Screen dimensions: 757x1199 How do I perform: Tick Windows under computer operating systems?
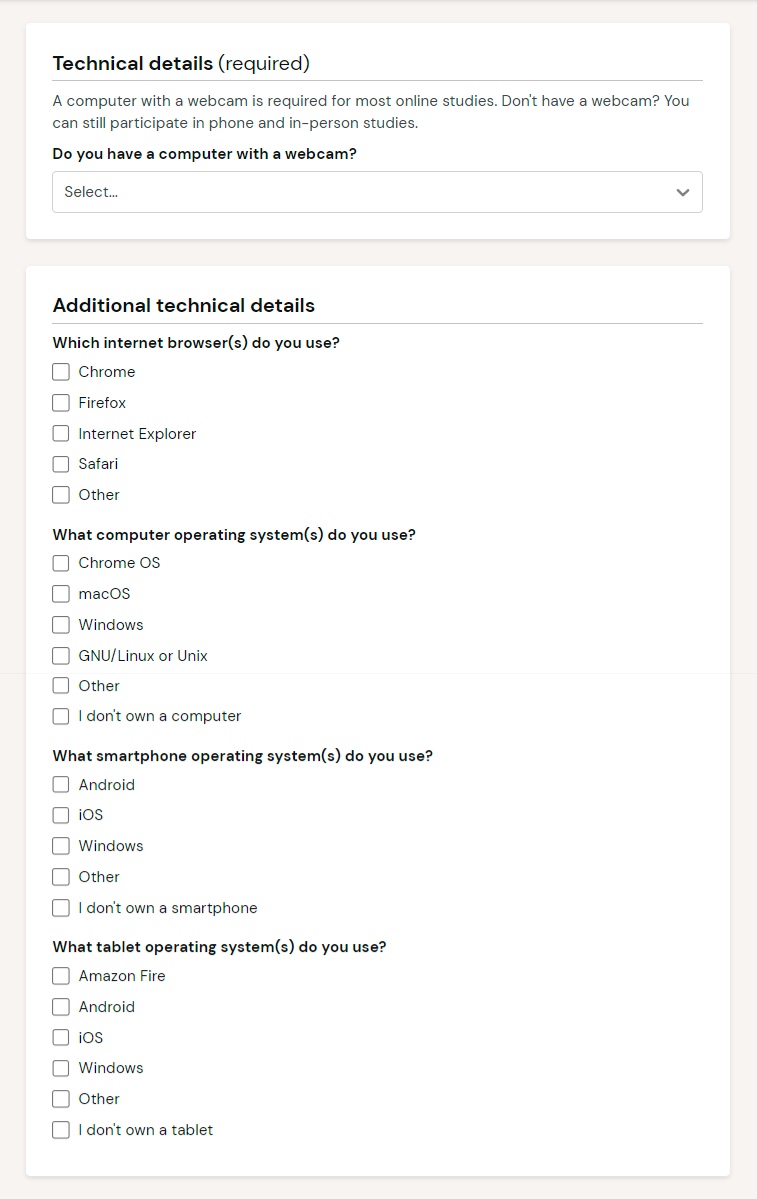click(61, 625)
